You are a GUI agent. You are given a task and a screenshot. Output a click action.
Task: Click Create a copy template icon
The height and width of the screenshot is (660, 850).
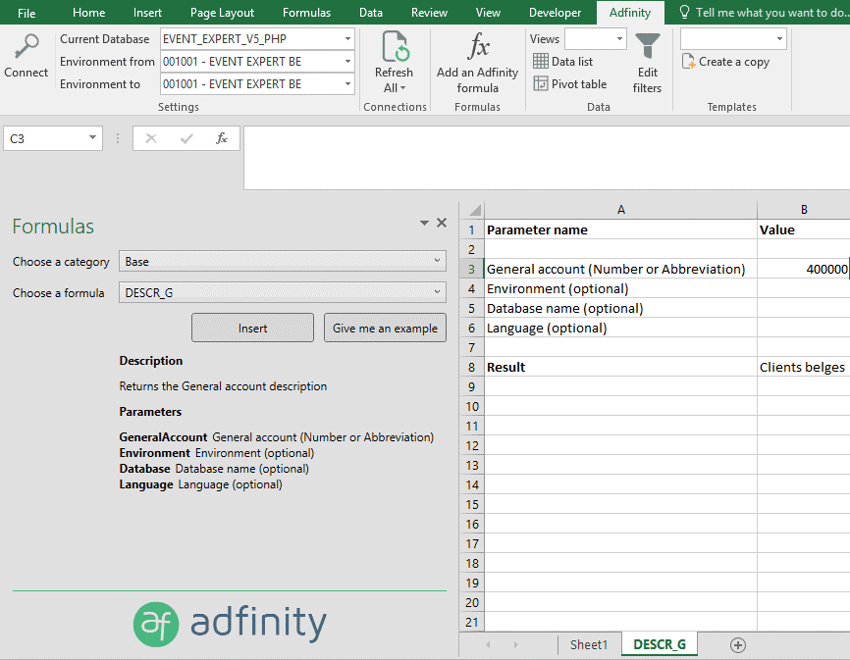tap(689, 62)
